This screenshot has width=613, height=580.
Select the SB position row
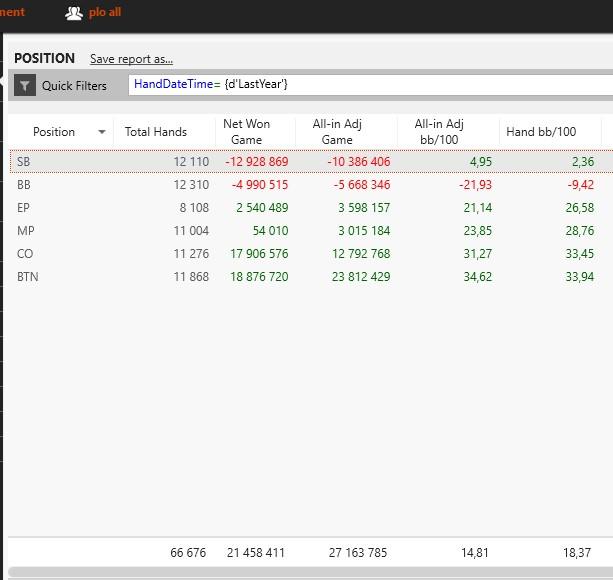[x=24, y=162]
